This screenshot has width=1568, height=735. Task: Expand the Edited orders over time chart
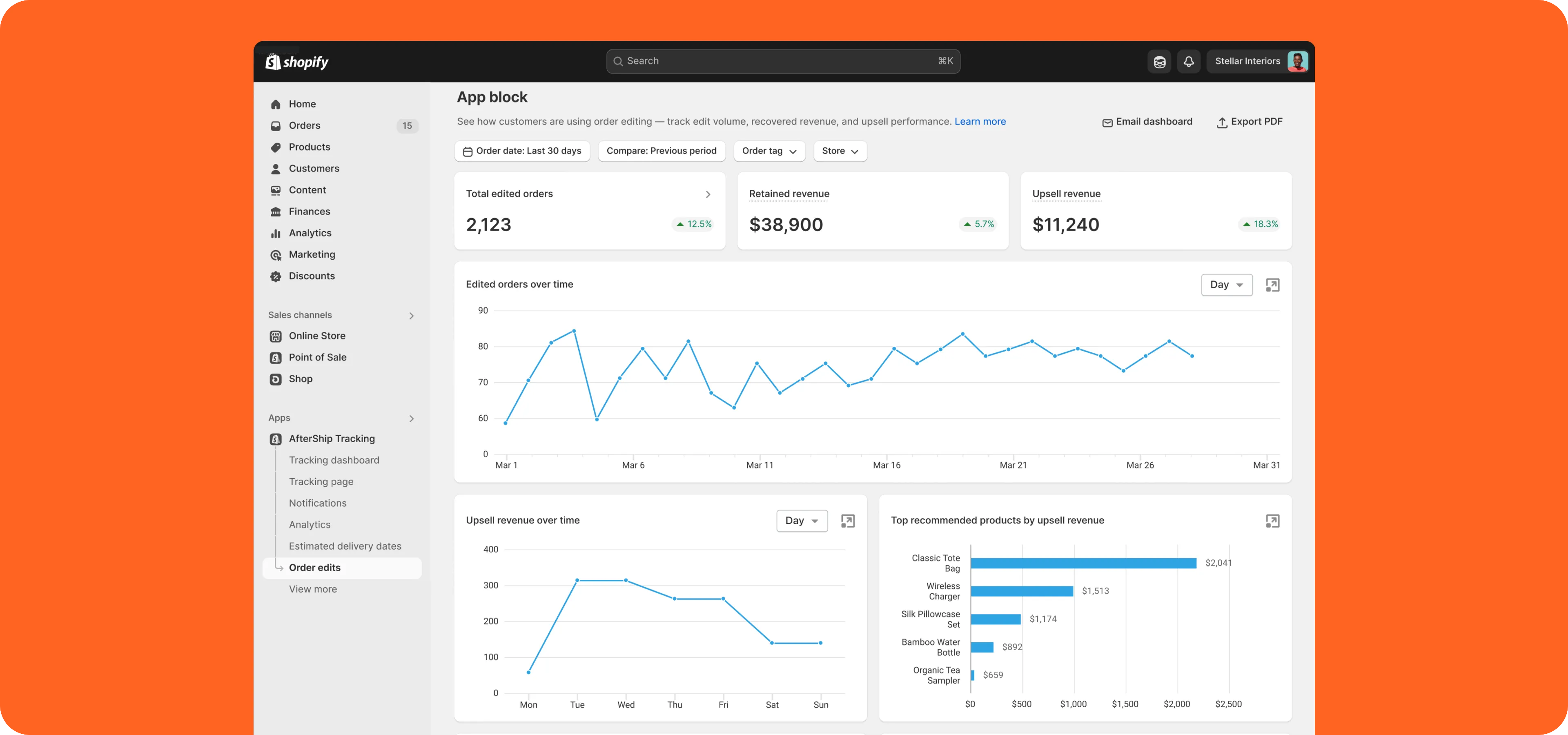pos(1272,285)
